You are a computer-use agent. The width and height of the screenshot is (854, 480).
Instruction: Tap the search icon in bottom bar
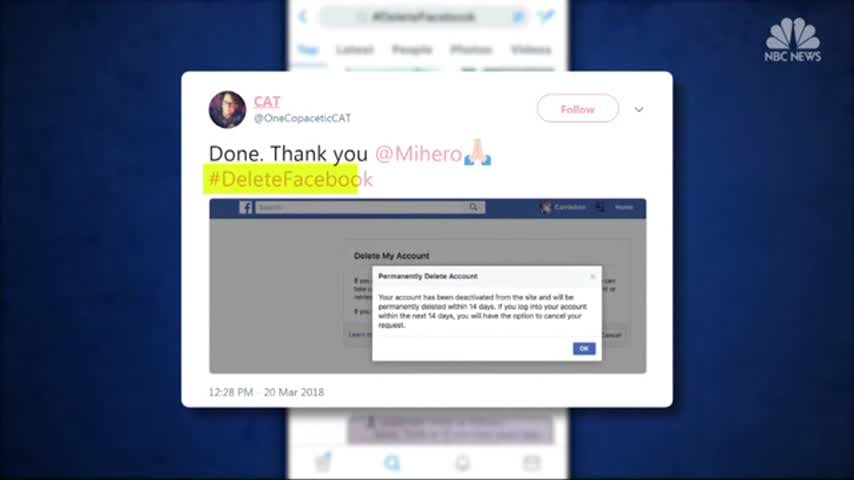click(392, 463)
